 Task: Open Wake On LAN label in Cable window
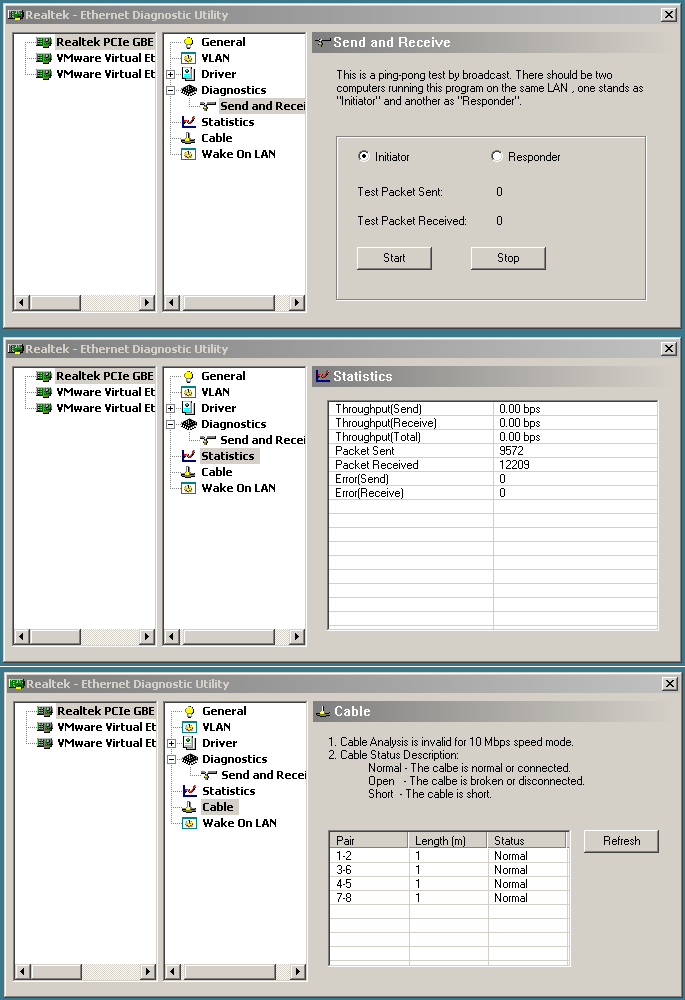pyautogui.click(x=239, y=823)
